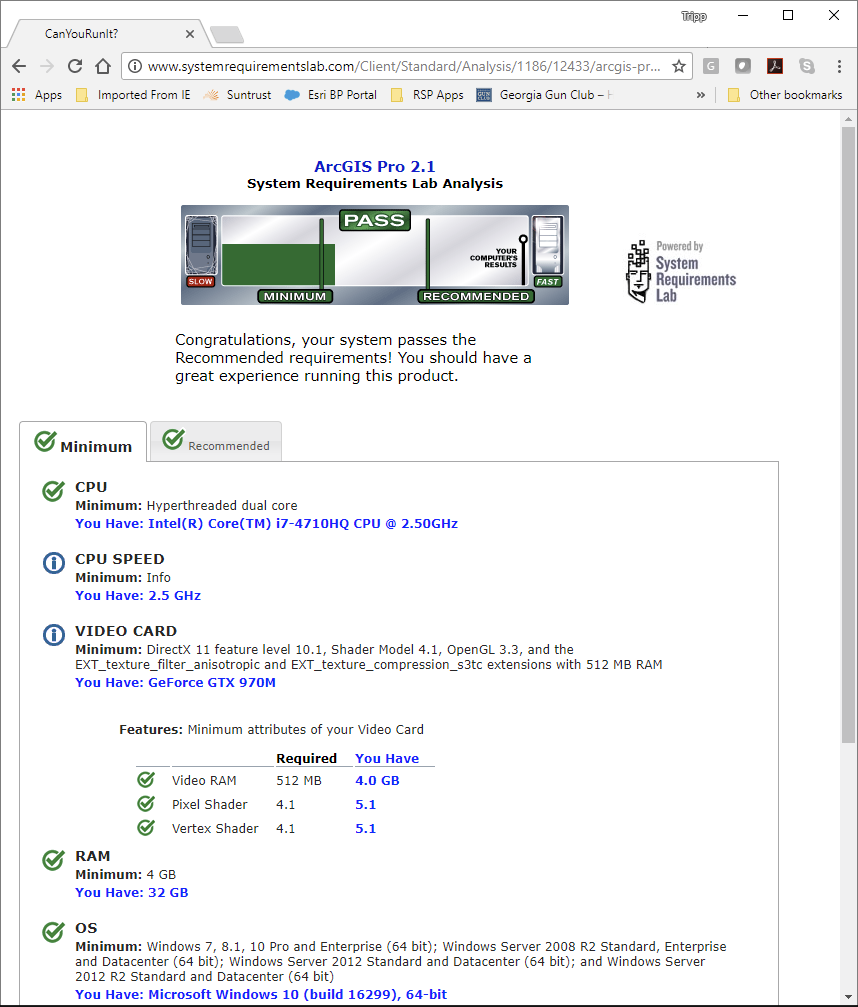This screenshot has width=858, height=1007.
Task: Click the browser forward arrow
Action: point(47,66)
